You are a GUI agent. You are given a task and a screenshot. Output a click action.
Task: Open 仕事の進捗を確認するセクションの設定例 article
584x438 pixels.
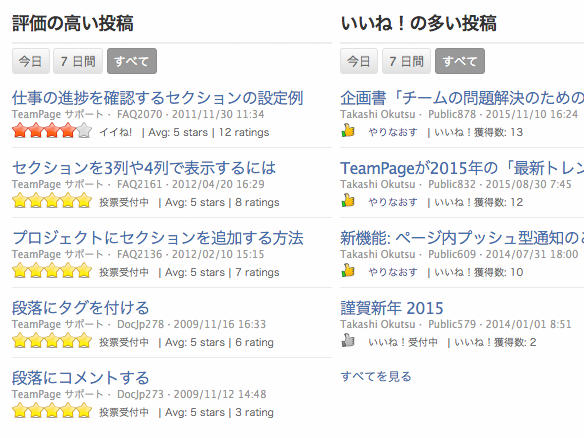click(158, 98)
